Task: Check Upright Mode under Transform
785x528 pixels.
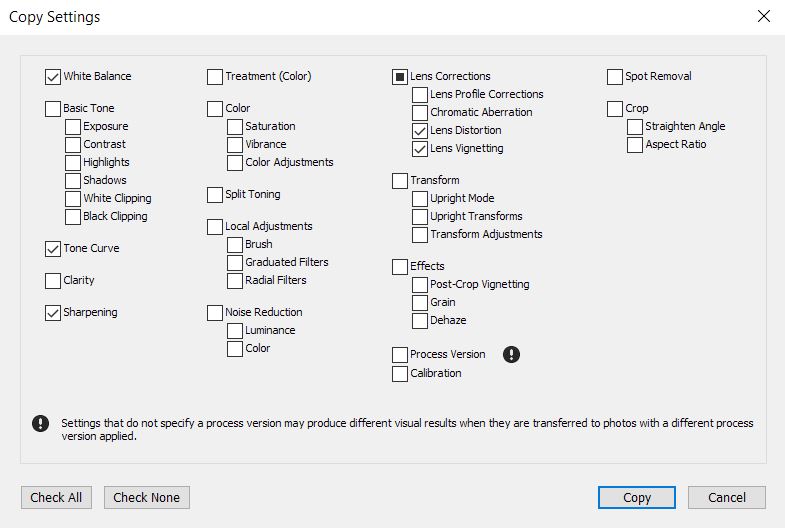Action: 420,199
